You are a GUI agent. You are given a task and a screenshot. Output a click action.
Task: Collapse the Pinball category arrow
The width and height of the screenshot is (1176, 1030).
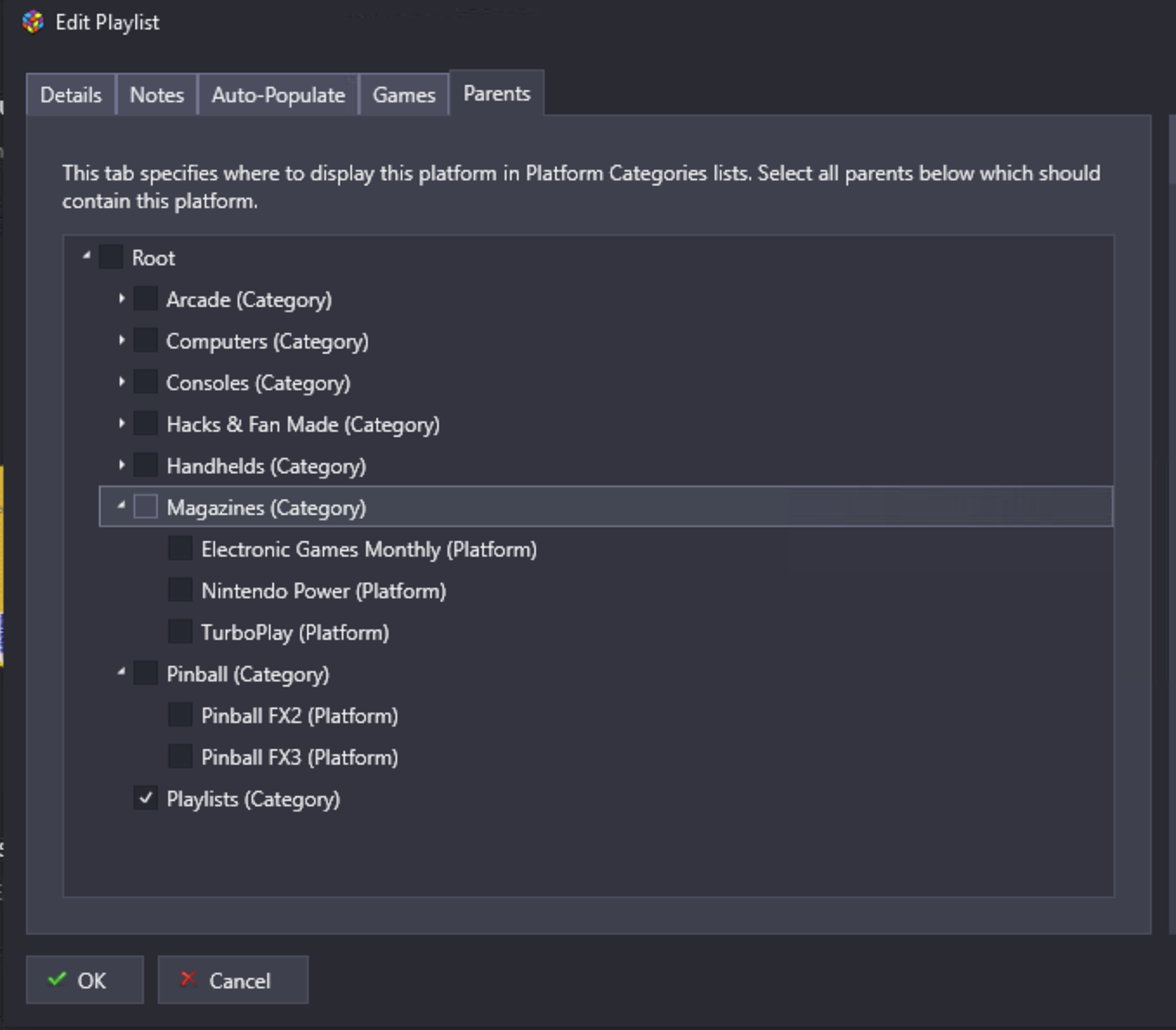pyautogui.click(x=121, y=673)
